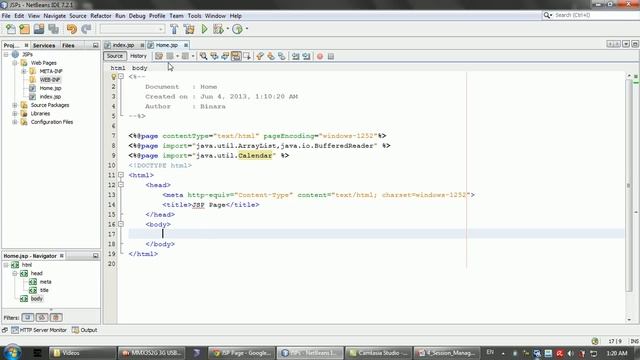This screenshot has width=640, height=360.
Task: Click the Undo arrow icon
Action: [x=72, y=29]
